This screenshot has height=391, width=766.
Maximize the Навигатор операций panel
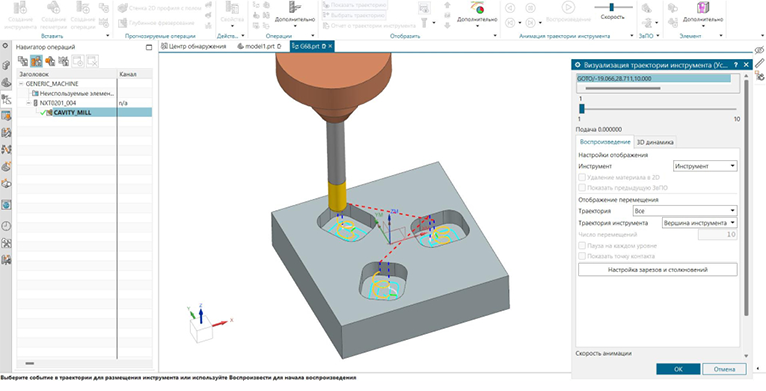tap(149, 47)
